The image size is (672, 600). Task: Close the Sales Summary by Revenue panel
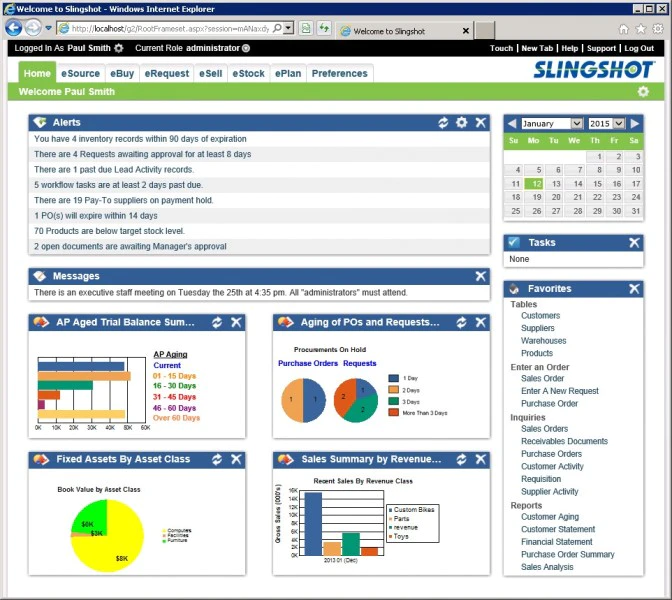point(480,459)
